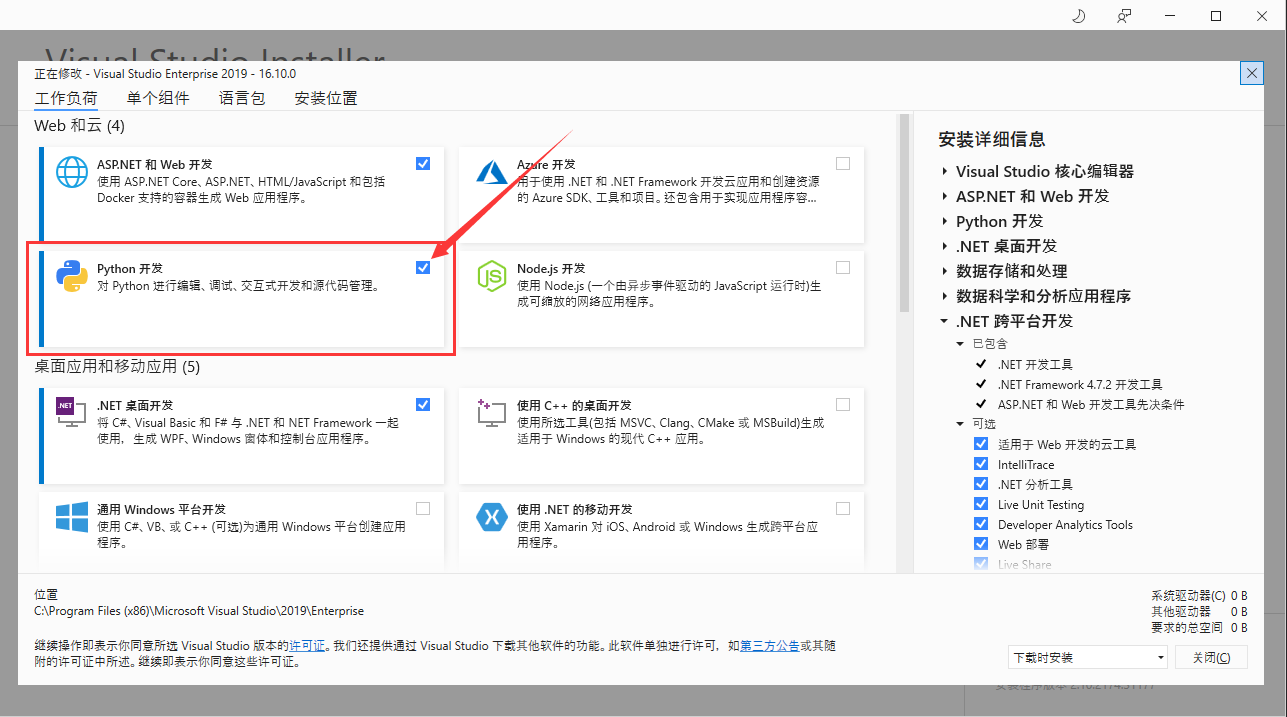Collapse the 可选 section
The image size is (1287, 717).
click(961, 424)
